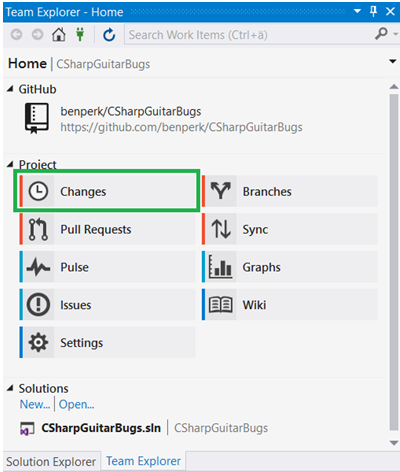Open the Issues tile
Image resolution: width=400 pixels, height=472 pixels.
click(107, 305)
